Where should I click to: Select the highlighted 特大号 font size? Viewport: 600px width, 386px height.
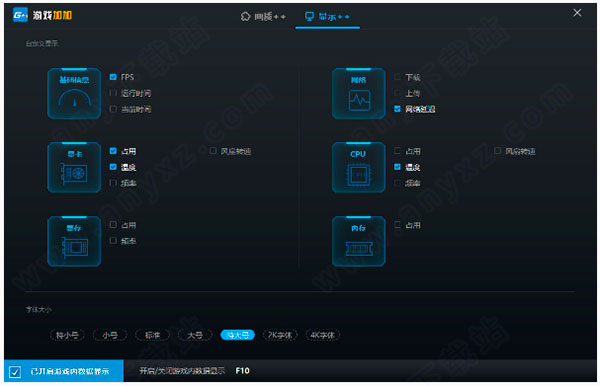coord(237,335)
